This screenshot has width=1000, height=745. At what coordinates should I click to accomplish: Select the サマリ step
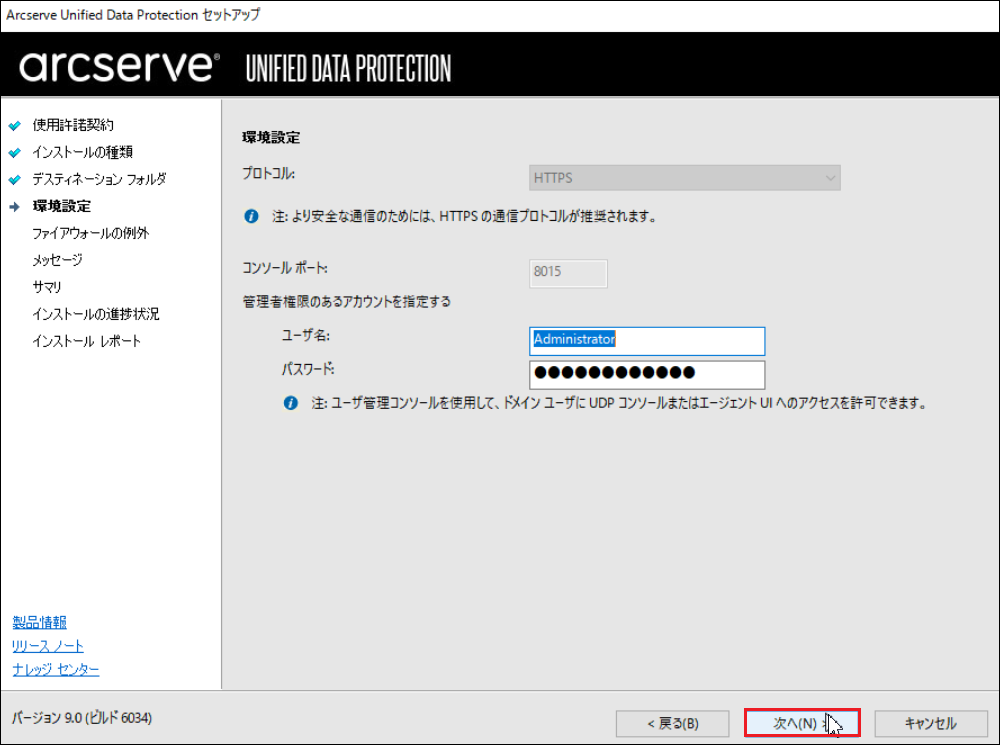47,286
